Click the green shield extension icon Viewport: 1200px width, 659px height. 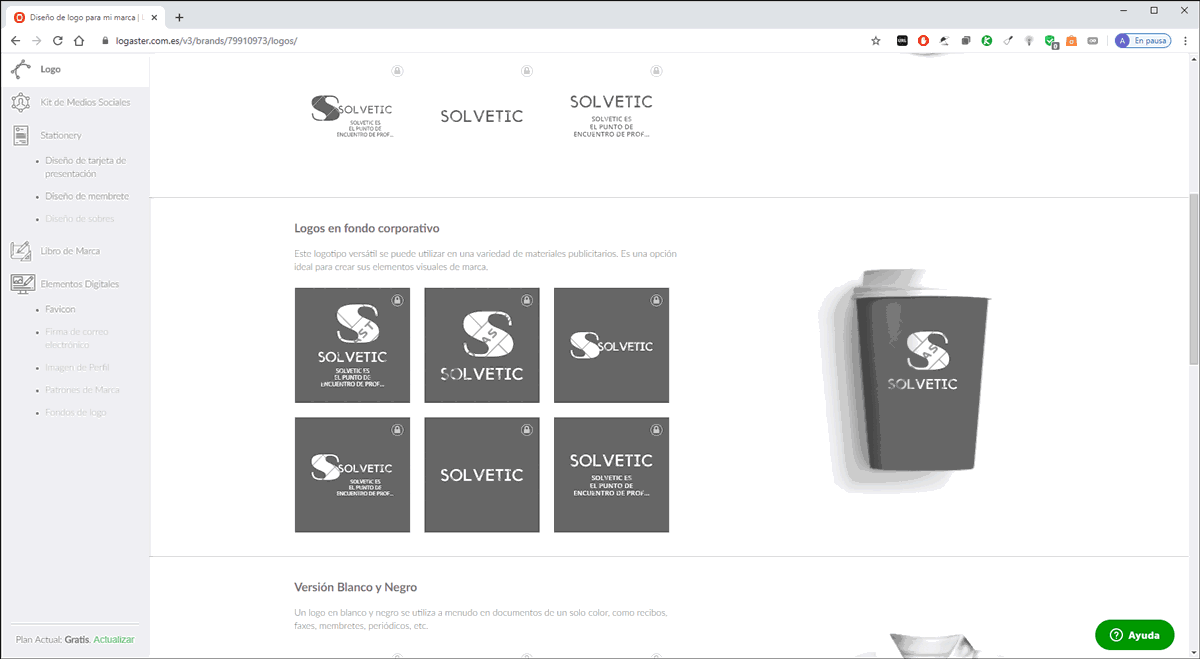(1051, 42)
